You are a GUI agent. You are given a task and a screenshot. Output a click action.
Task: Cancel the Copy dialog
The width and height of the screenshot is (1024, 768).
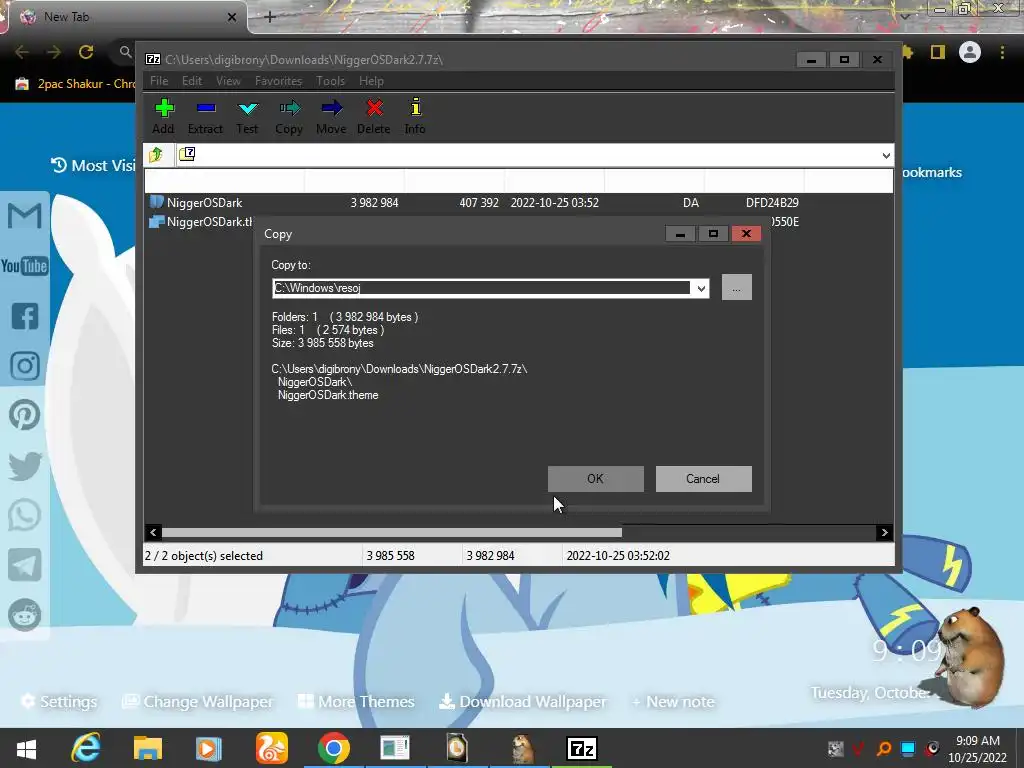click(x=703, y=479)
